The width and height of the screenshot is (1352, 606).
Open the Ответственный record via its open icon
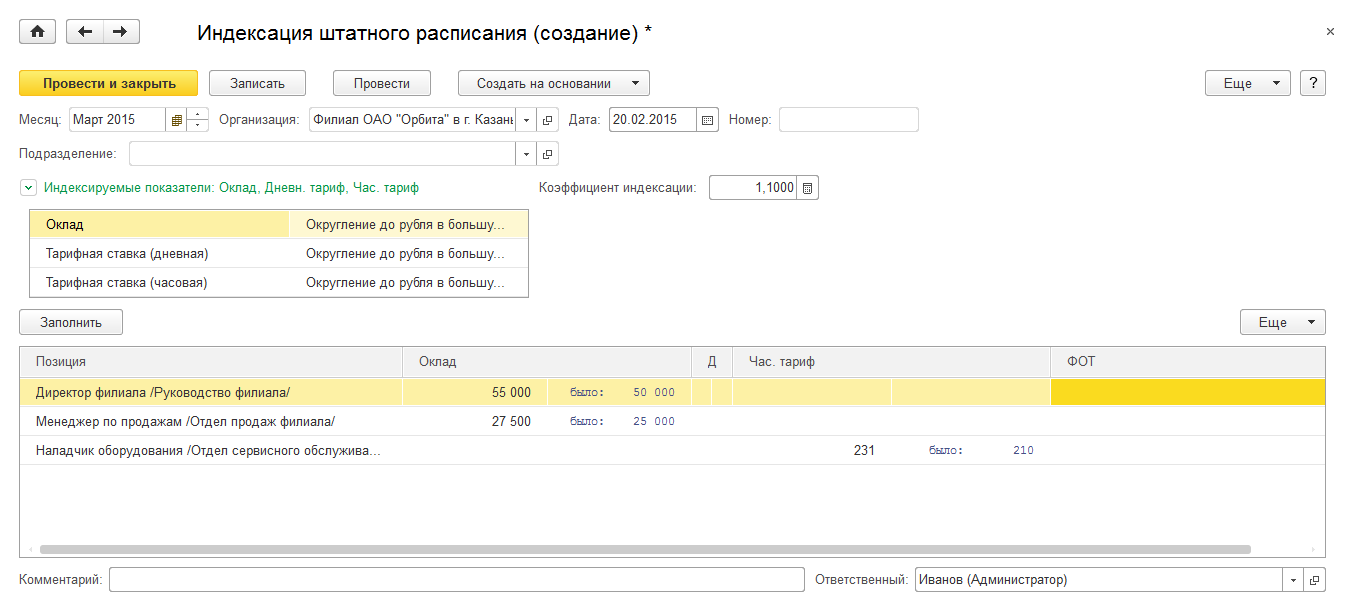click(1315, 580)
